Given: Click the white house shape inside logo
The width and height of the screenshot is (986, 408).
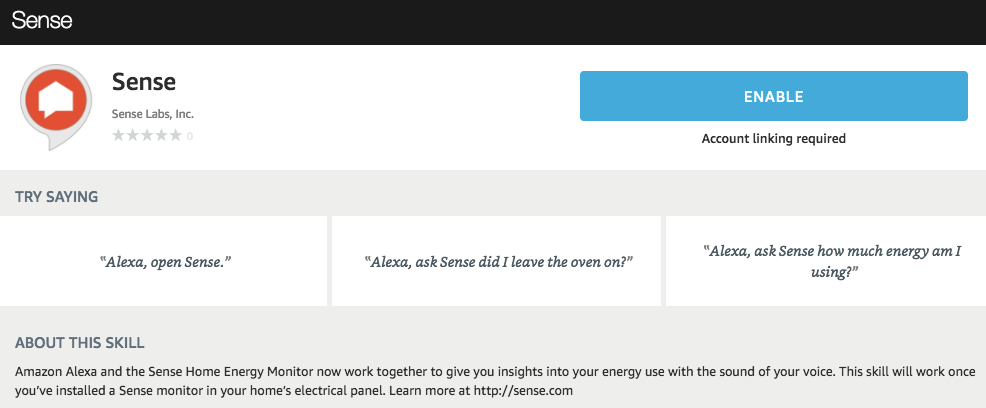Looking at the screenshot, I should click(x=56, y=100).
